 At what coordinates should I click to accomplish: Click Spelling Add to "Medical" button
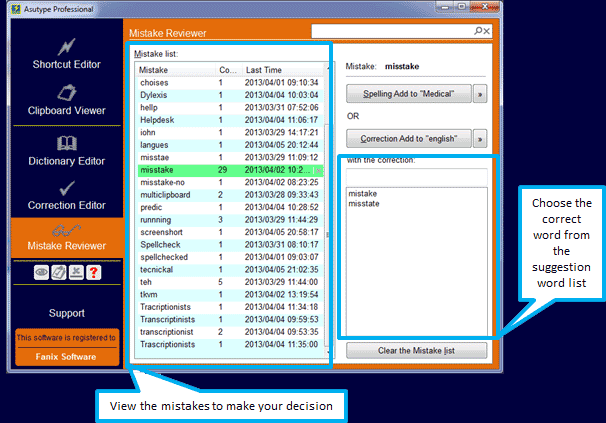pyautogui.click(x=408, y=94)
